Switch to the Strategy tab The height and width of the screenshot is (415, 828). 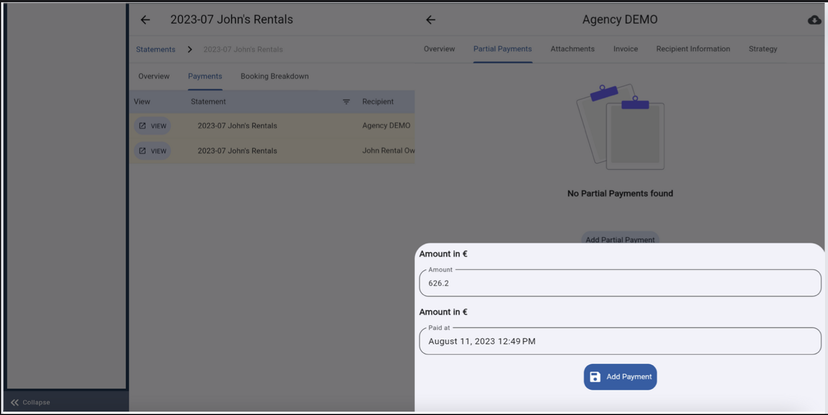click(x=762, y=49)
